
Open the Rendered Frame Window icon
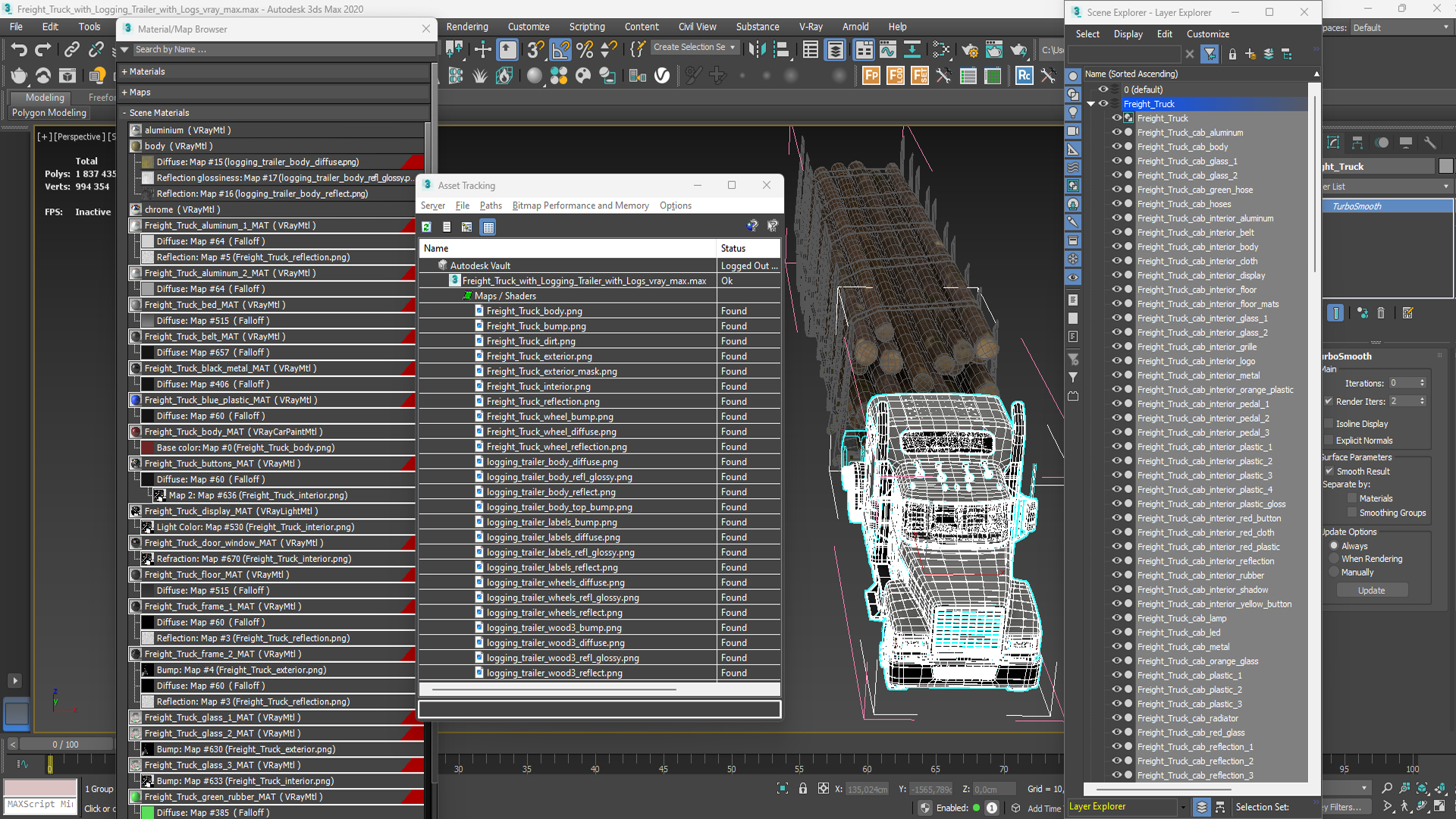[x=994, y=50]
